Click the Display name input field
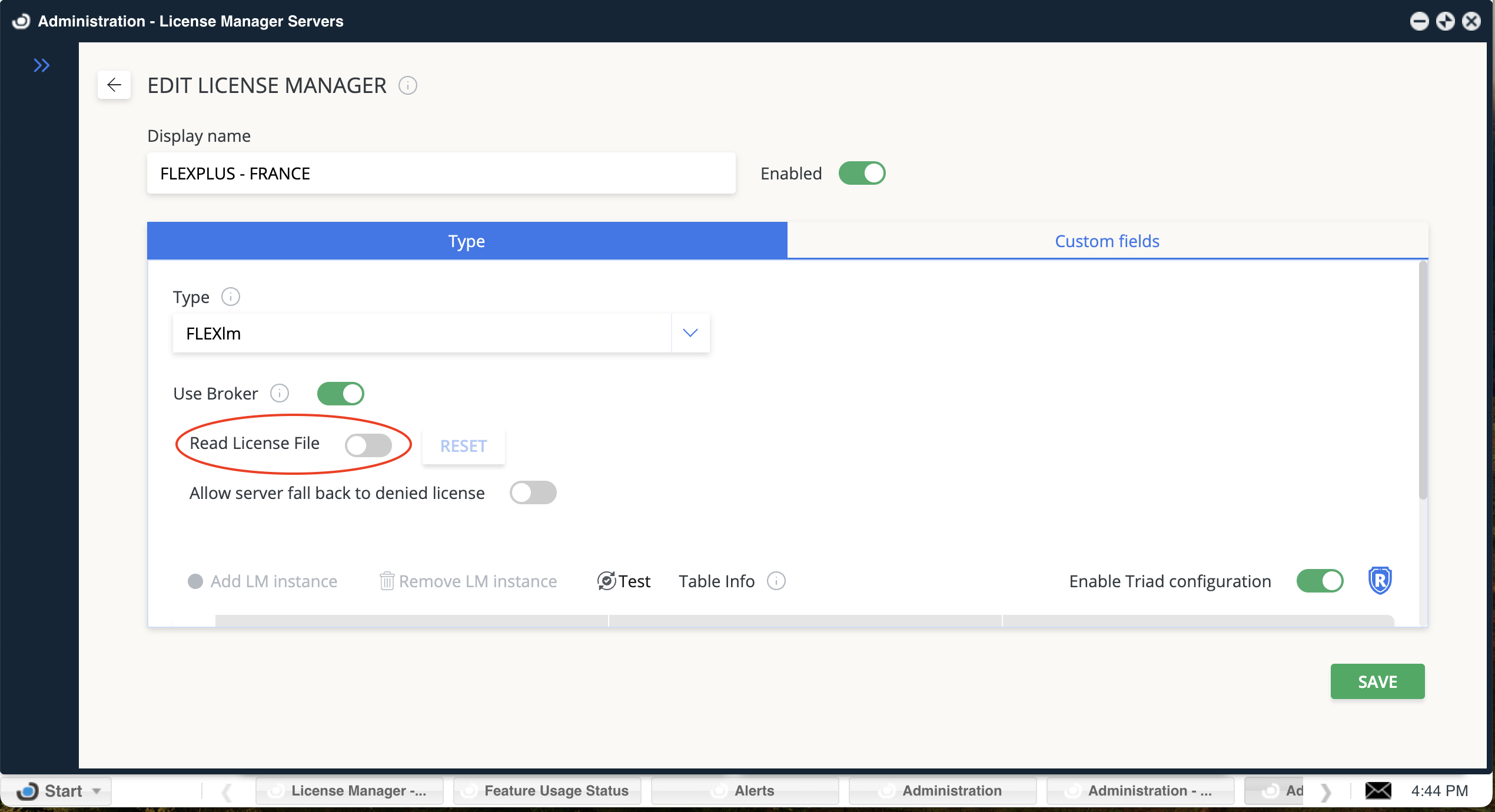1495x812 pixels. pos(441,174)
